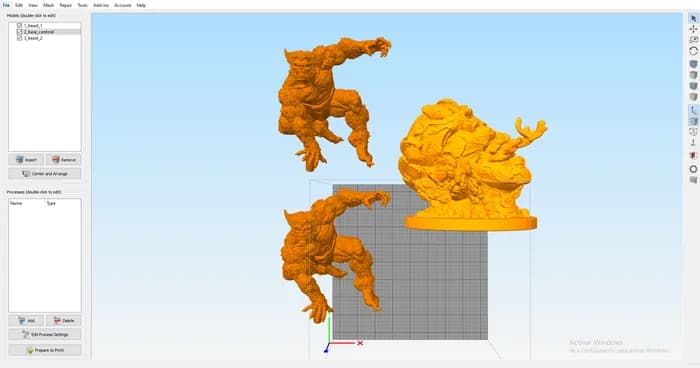Click the Delete process button
This screenshot has height=368, width=700.
63,320
